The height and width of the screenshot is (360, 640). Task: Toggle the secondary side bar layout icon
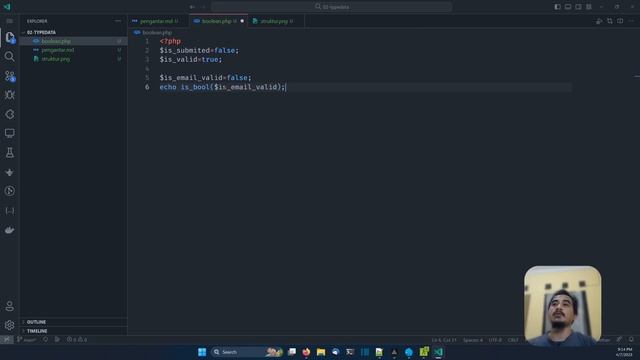[578, 7]
